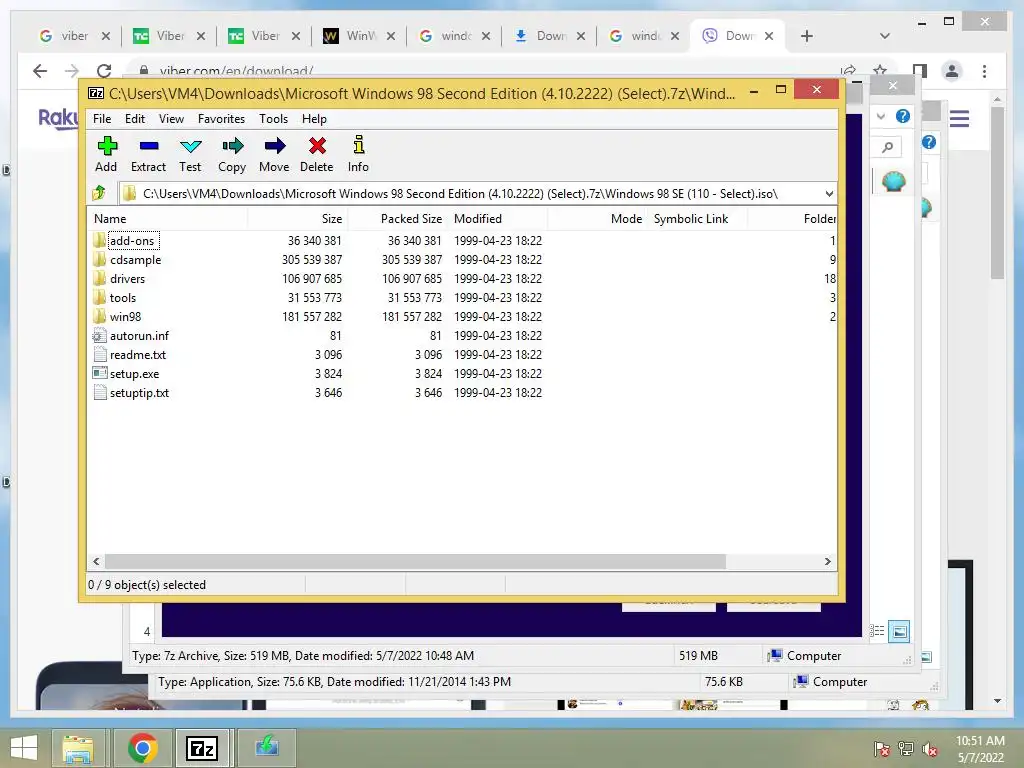The height and width of the screenshot is (768, 1024).
Task: Select the setuptip.txt file
Action: pos(139,392)
